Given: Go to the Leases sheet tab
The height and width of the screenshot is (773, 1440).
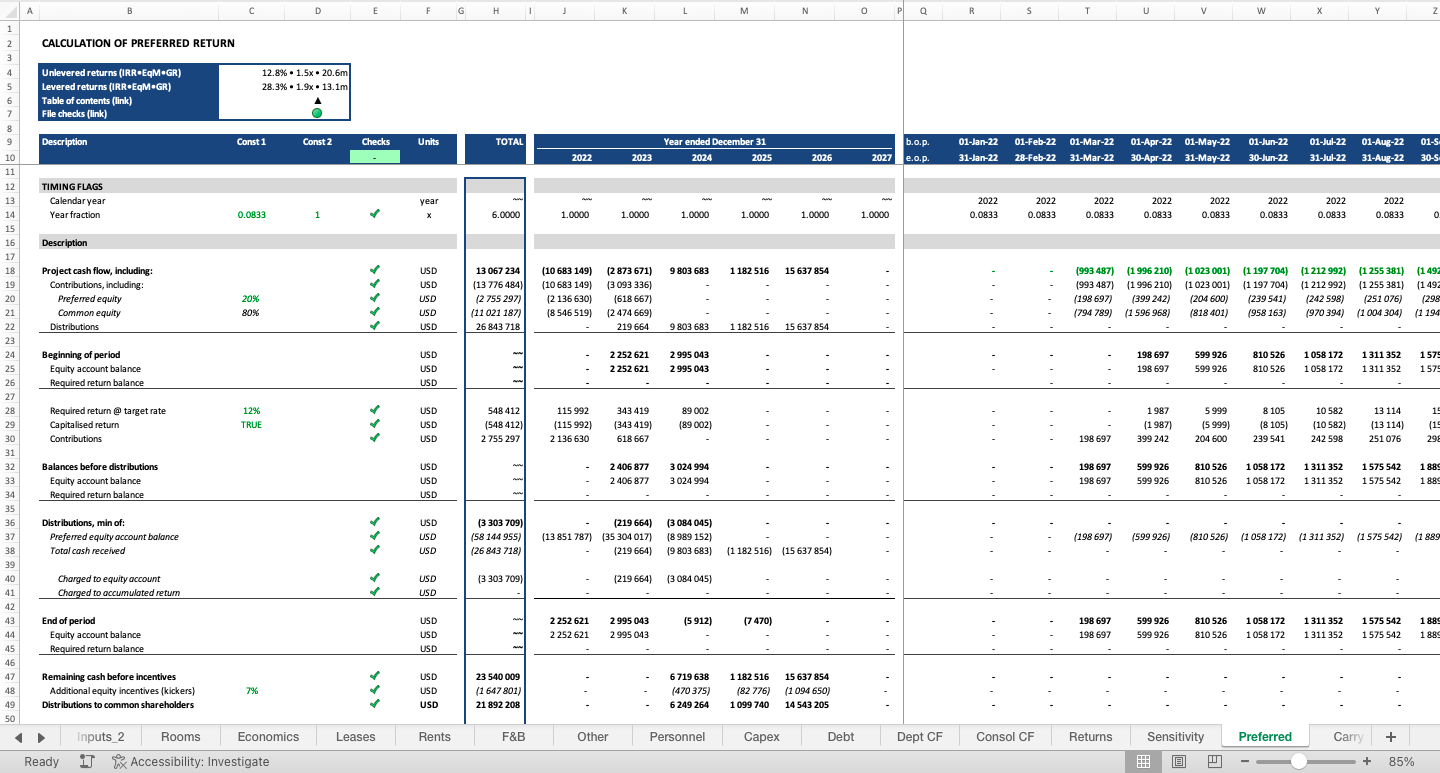Looking at the screenshot, I should pyautogui.click(x=356, y=737).
